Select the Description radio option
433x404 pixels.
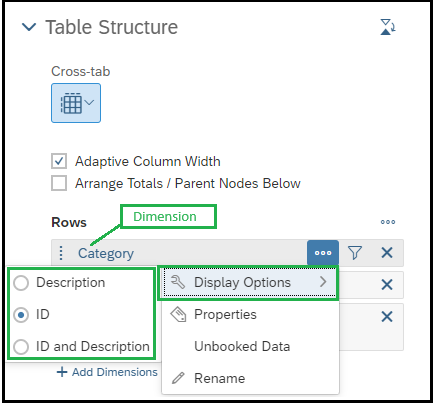coord(21,283)
